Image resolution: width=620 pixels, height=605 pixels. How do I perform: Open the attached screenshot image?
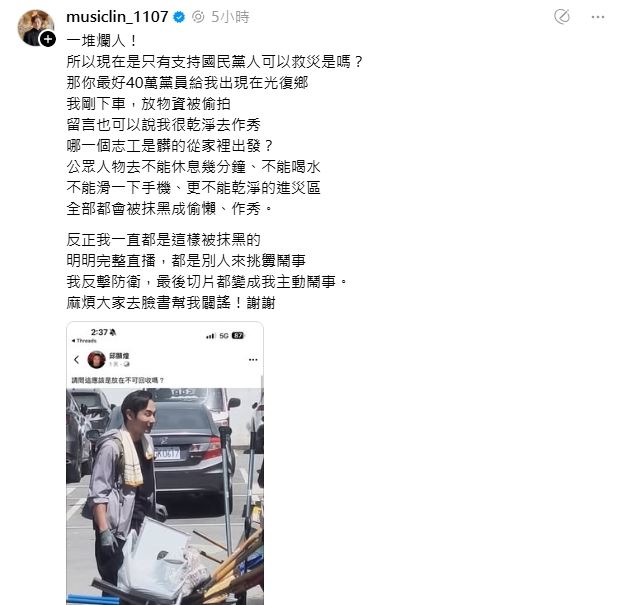(x=165, y=463)
